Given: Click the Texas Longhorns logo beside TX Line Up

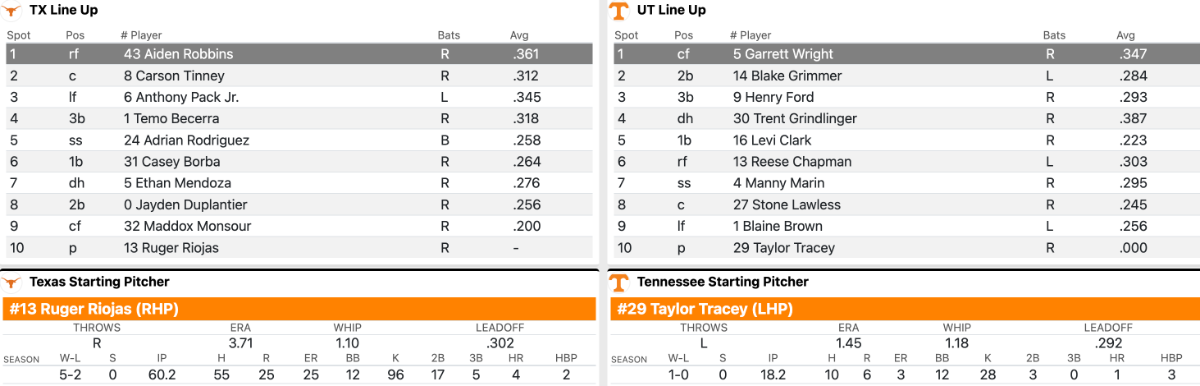Looking at the screenshot, I should (x=13, y=11).
